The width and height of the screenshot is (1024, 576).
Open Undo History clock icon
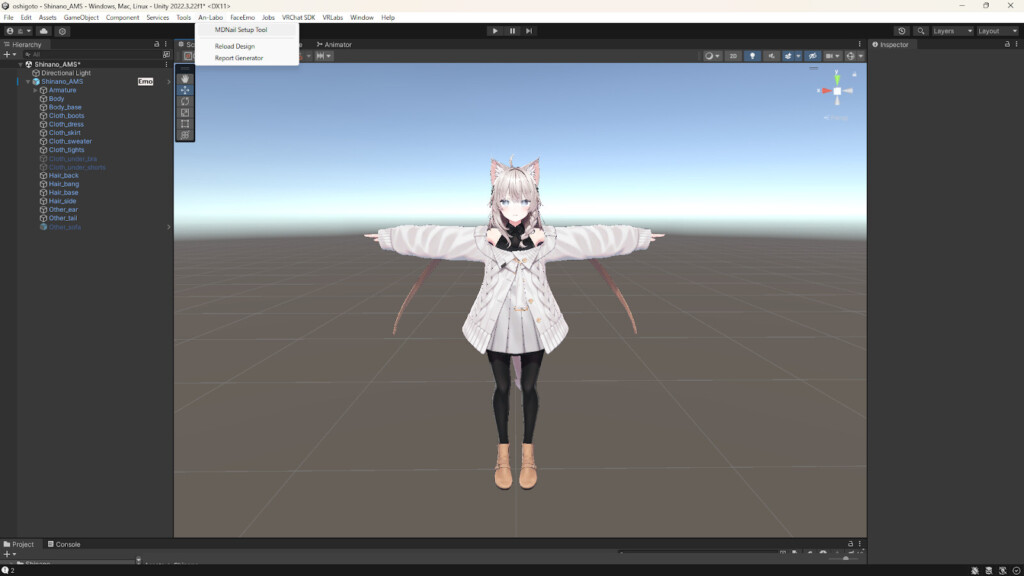[x=902, y=31]
